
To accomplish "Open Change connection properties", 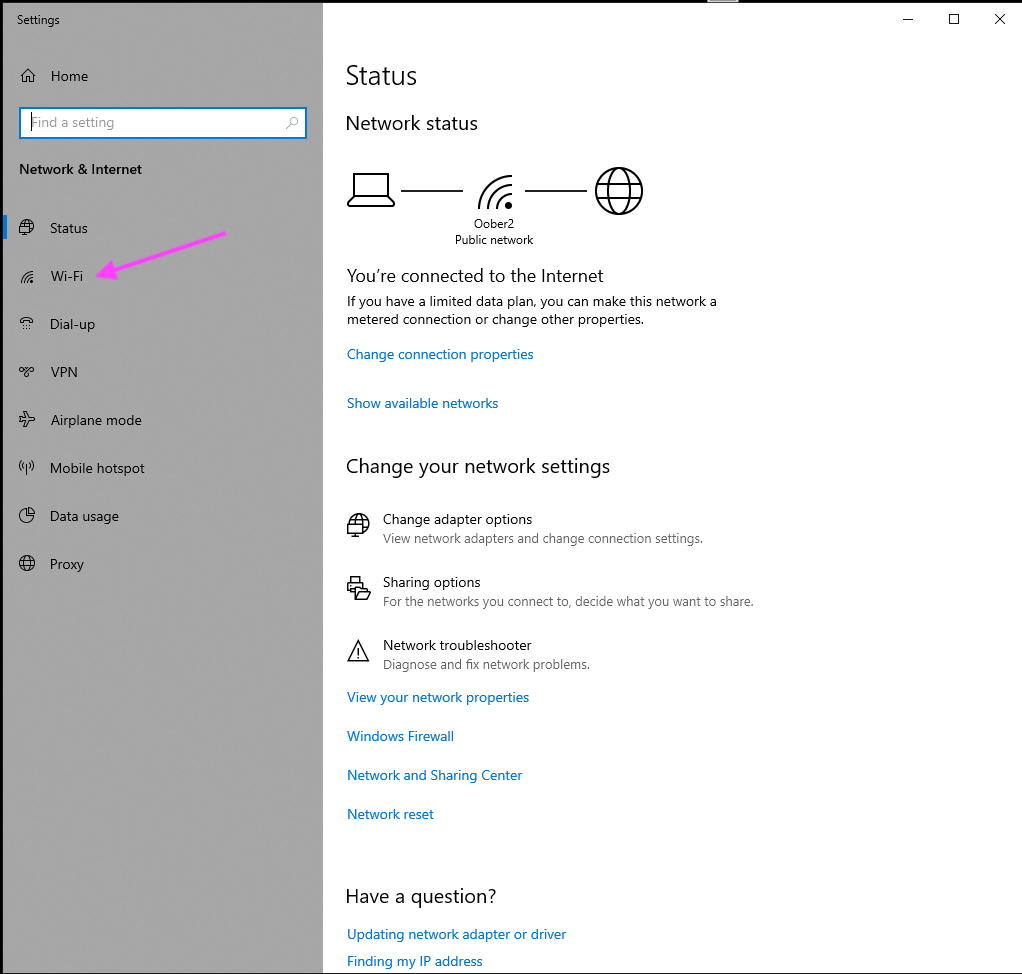I will 439,354.
